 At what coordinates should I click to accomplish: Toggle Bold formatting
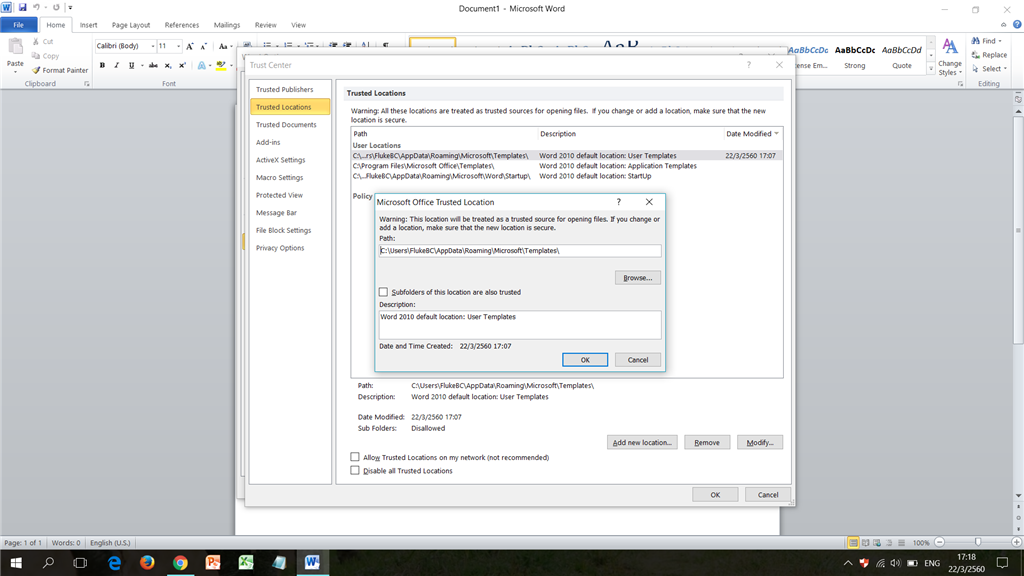coord(102,65)
